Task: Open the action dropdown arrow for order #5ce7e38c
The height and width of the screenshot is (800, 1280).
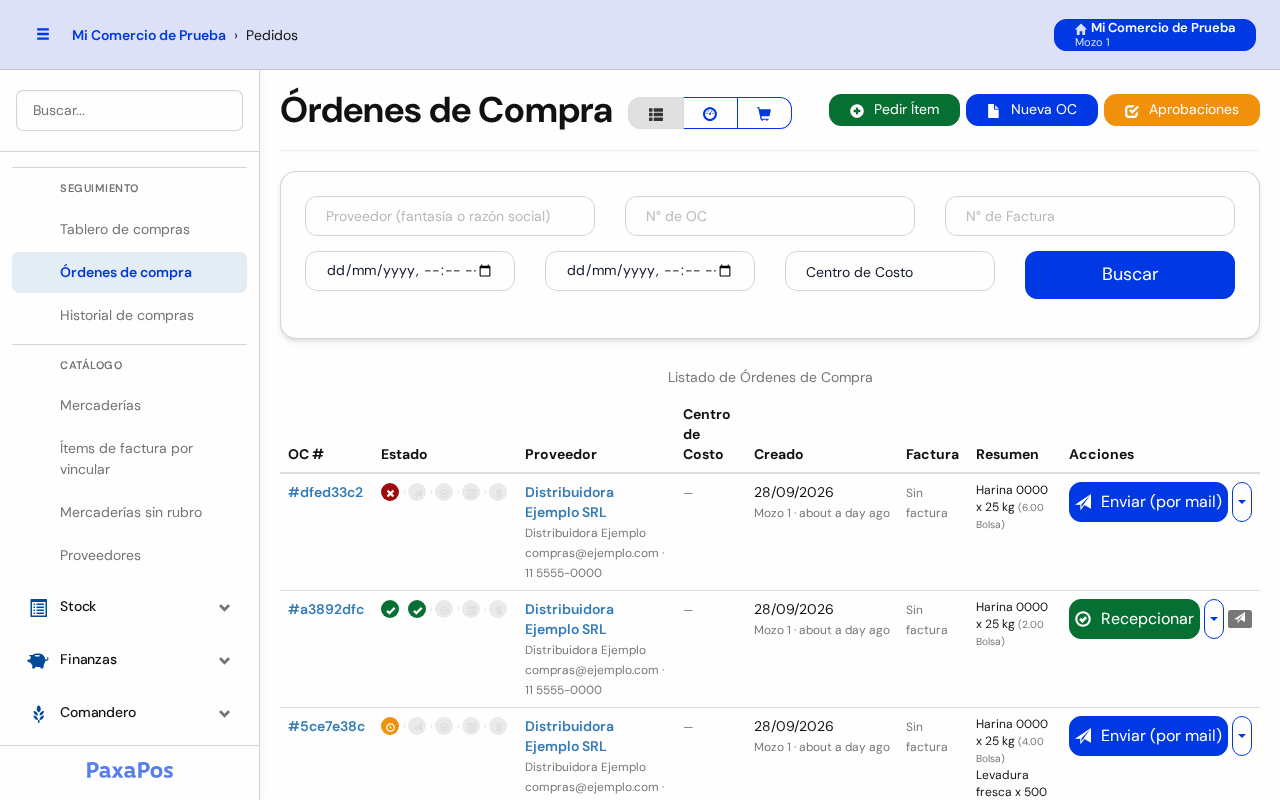Action: (1242, 736)
